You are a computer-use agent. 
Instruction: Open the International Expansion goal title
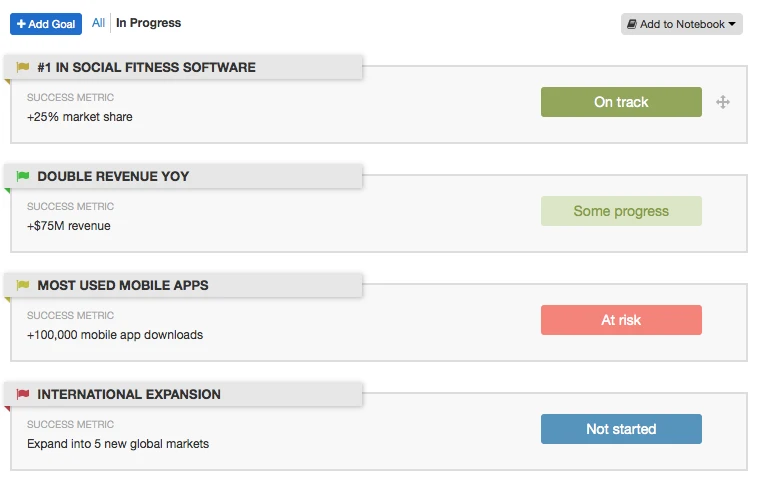point(129,395)
